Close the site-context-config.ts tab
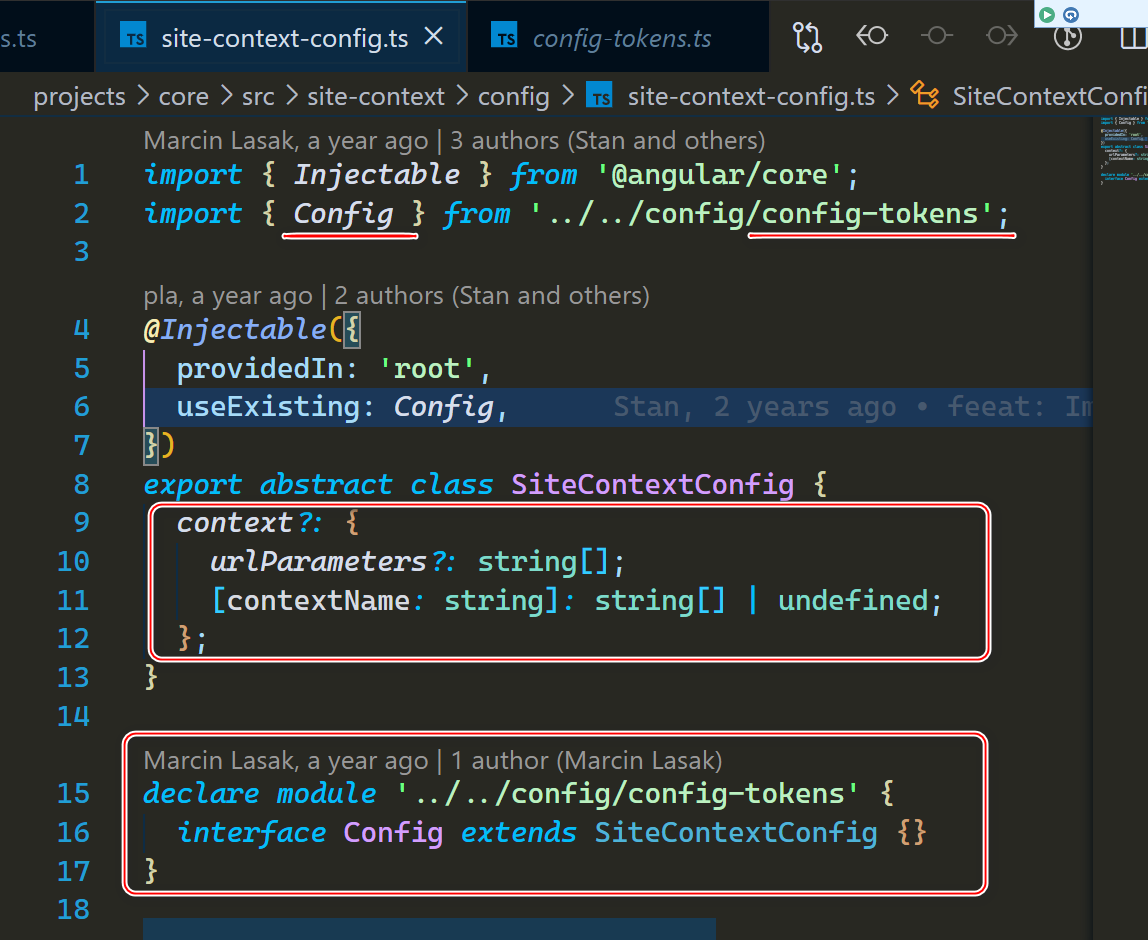This screenshot has width=1148, height=940. tap(433, 36)
